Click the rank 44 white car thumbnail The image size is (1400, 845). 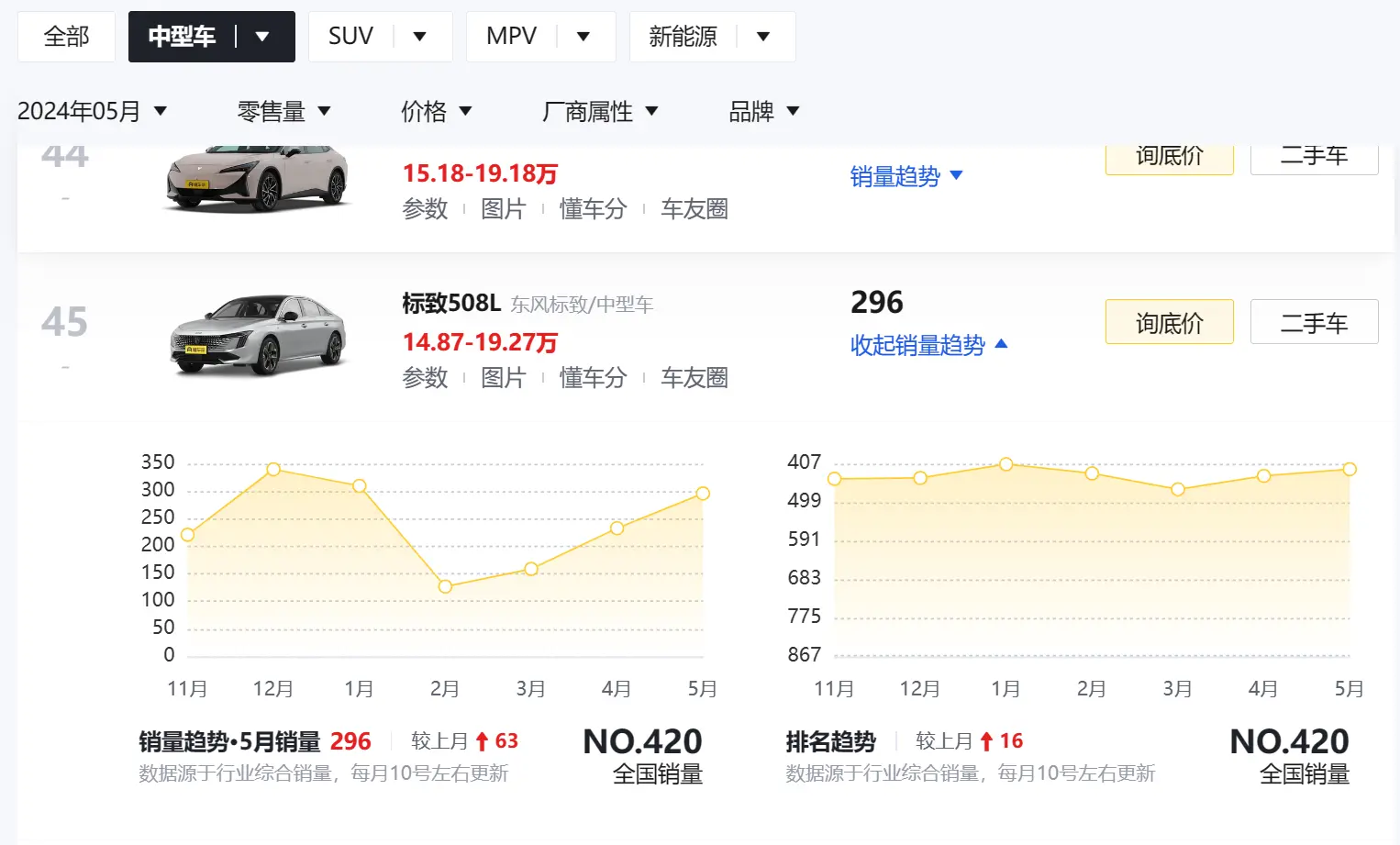click(258, 178)
